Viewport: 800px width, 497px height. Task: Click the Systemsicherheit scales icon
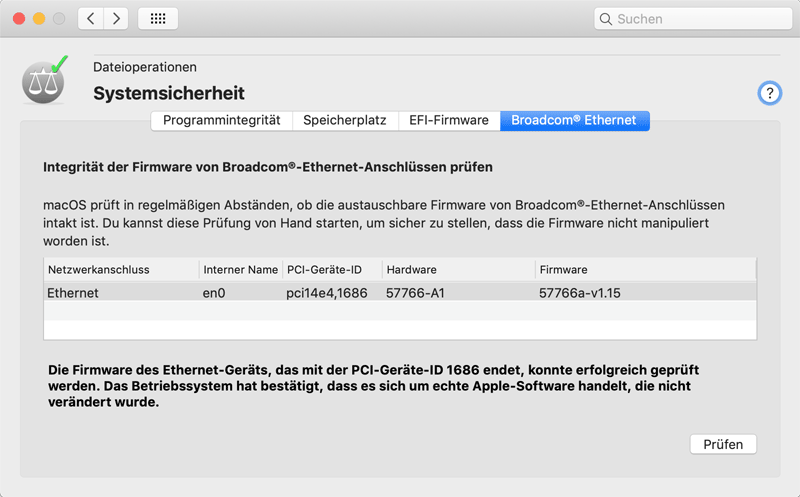click(44, 81)
